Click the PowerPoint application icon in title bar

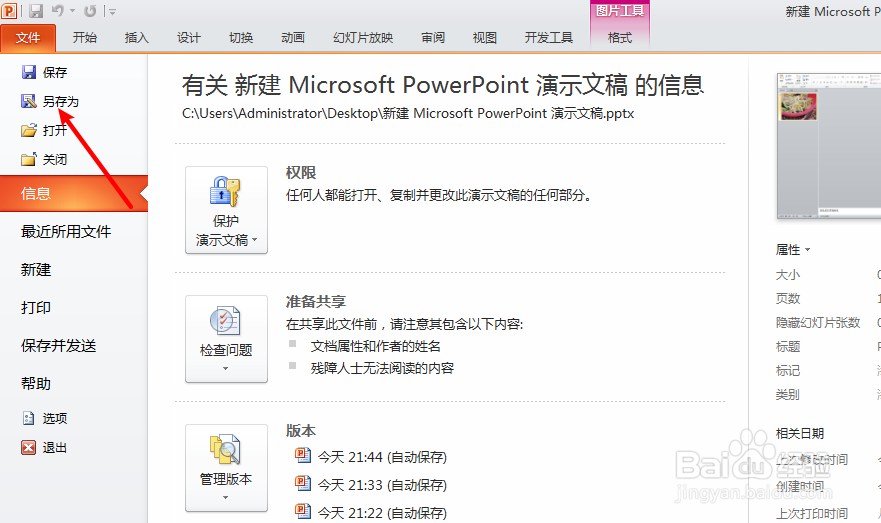pyautogui.click(x=9, y=11)
